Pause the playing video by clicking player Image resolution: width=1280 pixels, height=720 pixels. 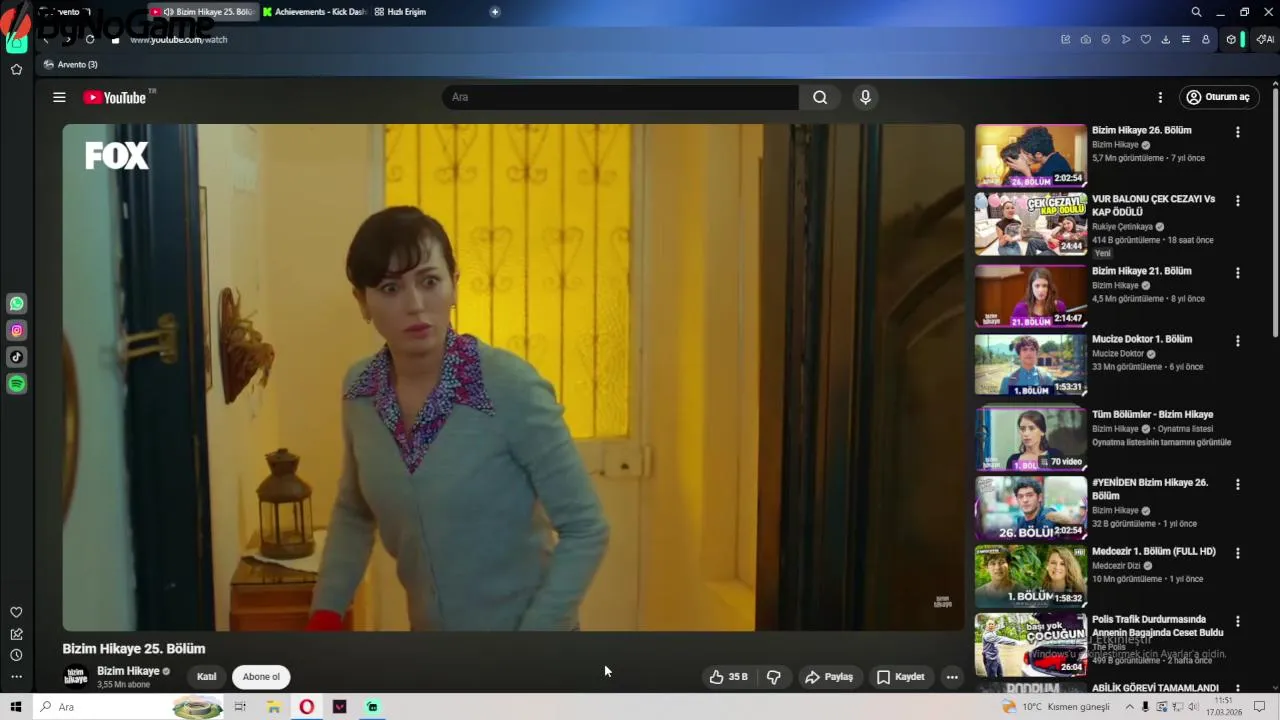pos(513,377)
